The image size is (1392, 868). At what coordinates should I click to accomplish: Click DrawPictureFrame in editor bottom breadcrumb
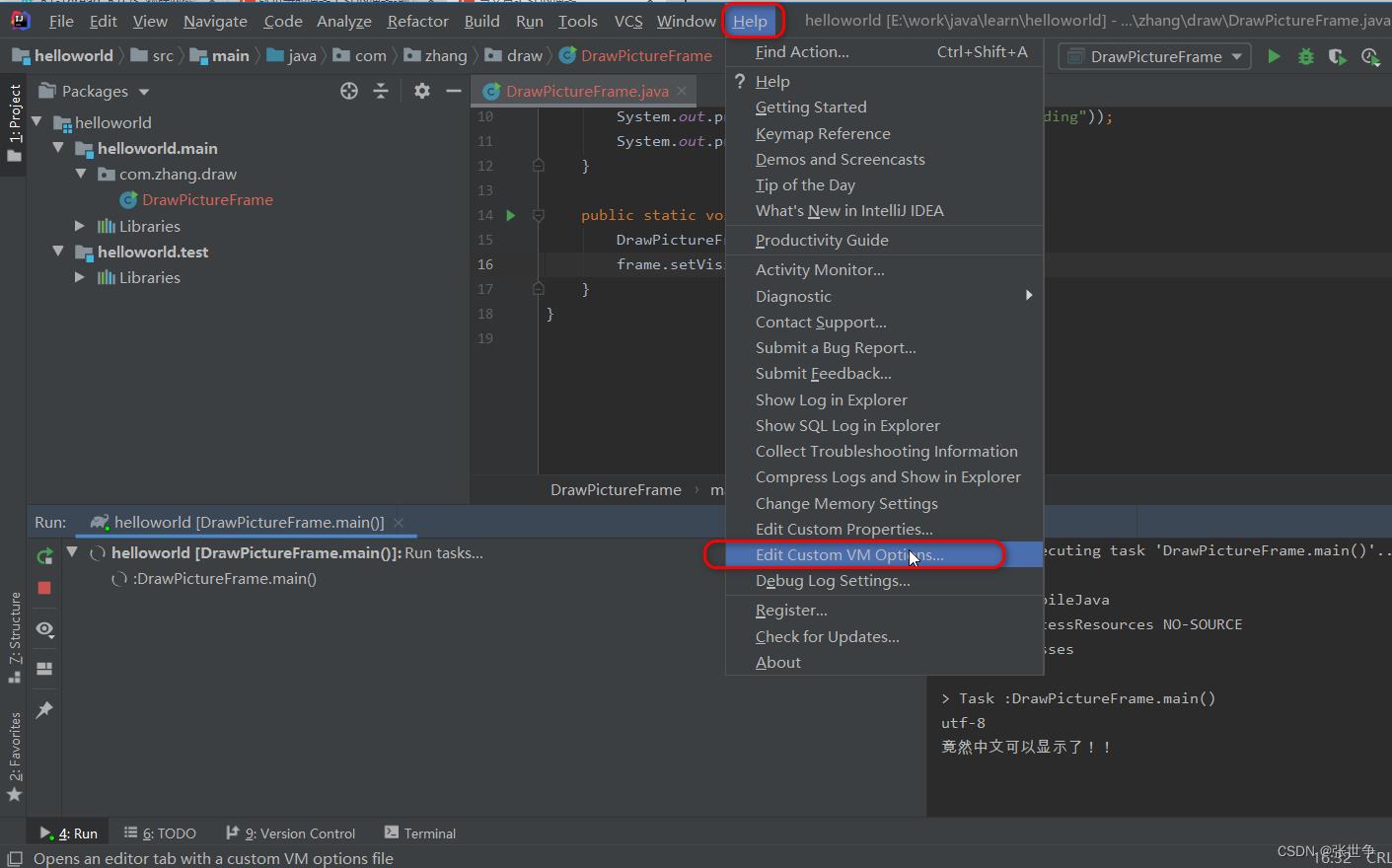[x=616, y=489]
